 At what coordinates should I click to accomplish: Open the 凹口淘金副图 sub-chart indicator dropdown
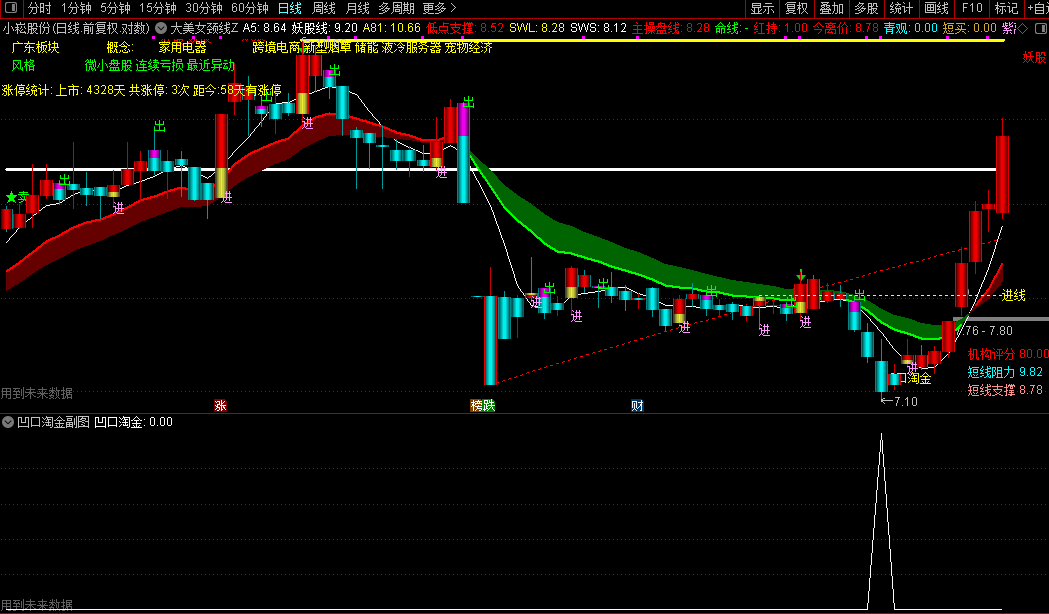(8, 422)
